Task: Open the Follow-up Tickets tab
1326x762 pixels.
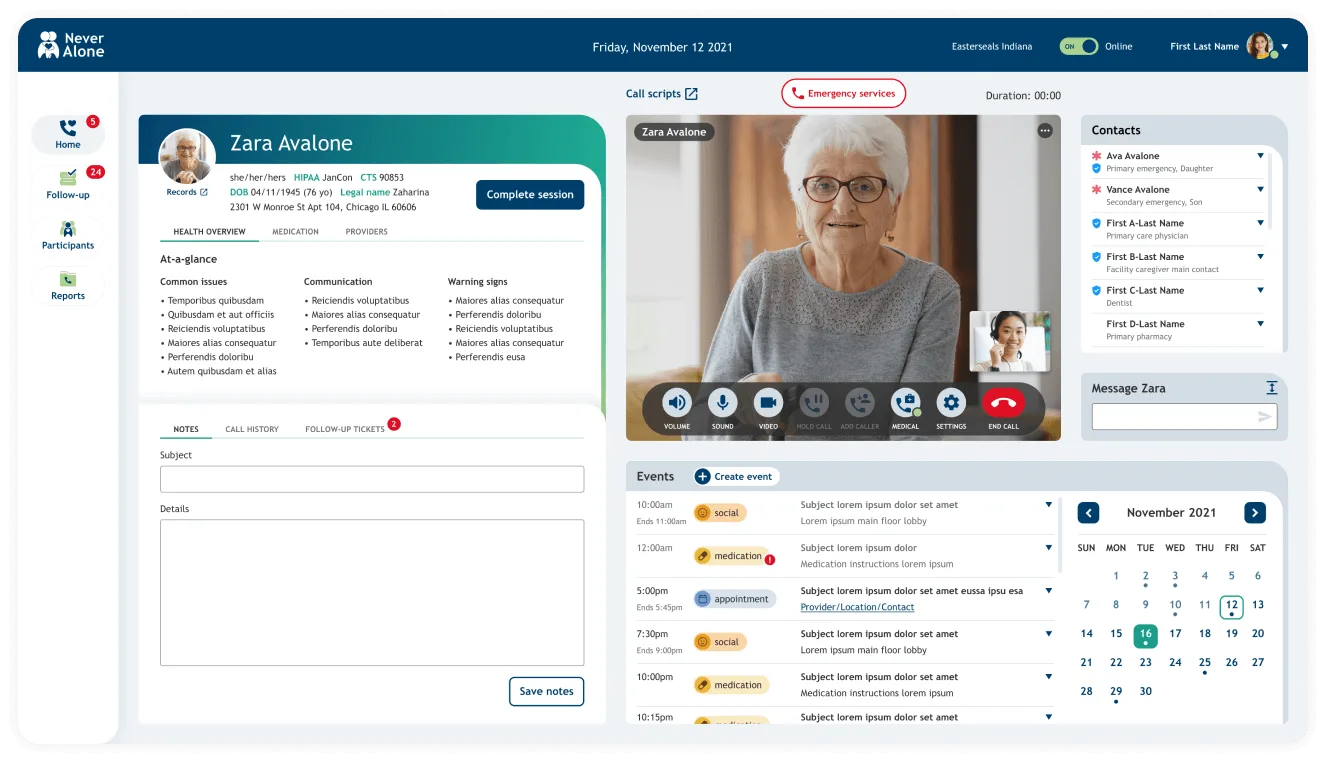Action: (x=344, y=428)
